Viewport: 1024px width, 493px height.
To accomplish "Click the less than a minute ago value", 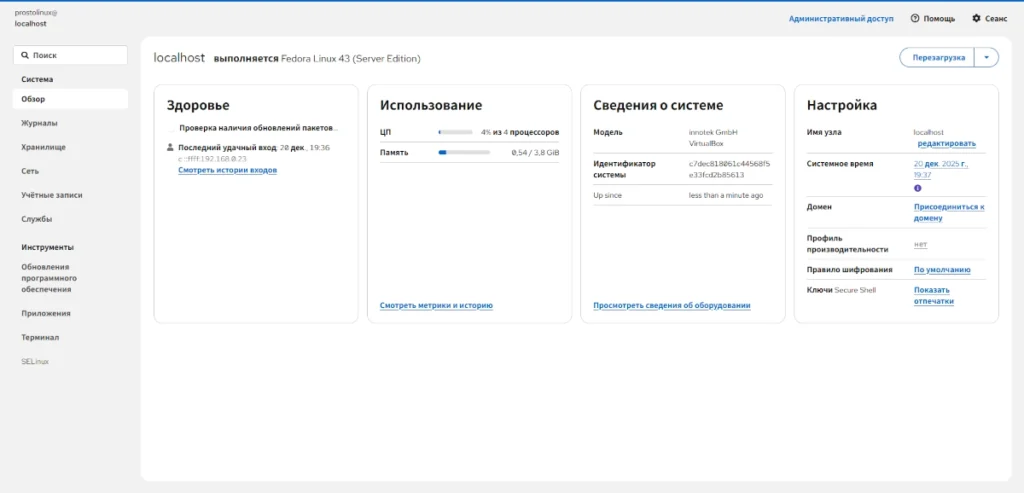I will pos(726,195).
